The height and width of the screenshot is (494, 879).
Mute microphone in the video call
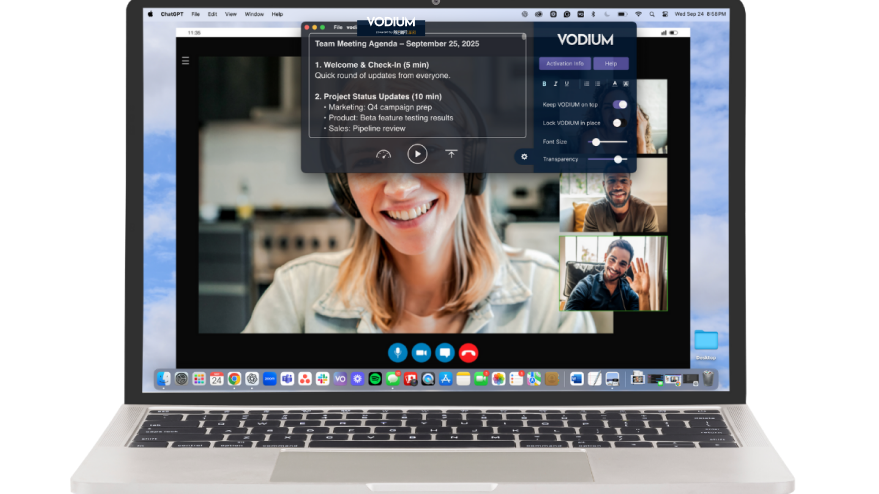(397, 353)
